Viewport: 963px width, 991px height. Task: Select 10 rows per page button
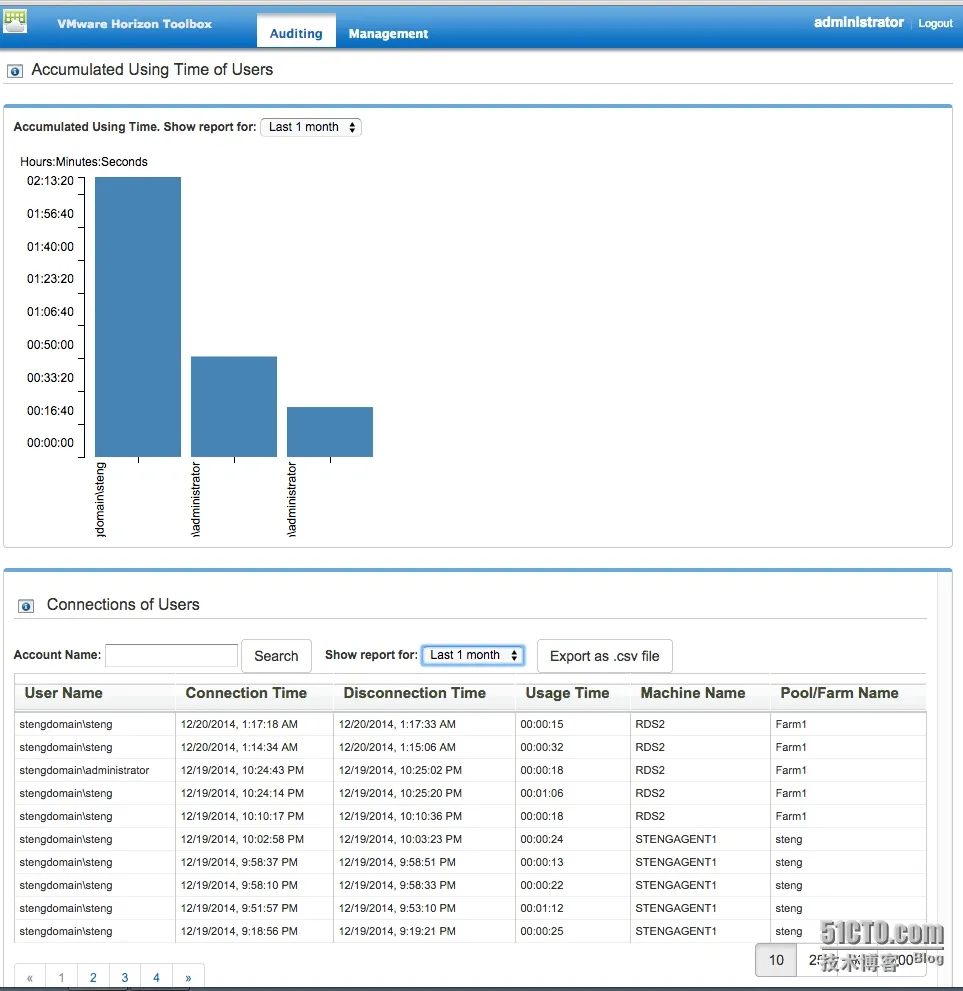tap(776, 960)
